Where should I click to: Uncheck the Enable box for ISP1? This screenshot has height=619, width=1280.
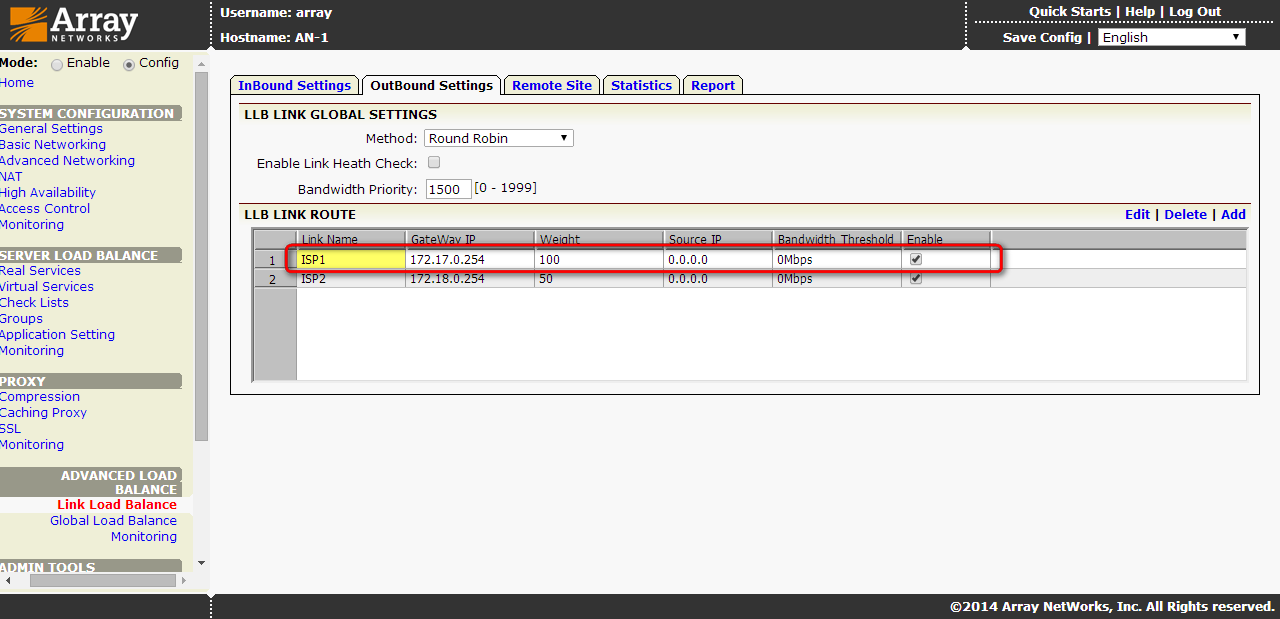point(916,259)
